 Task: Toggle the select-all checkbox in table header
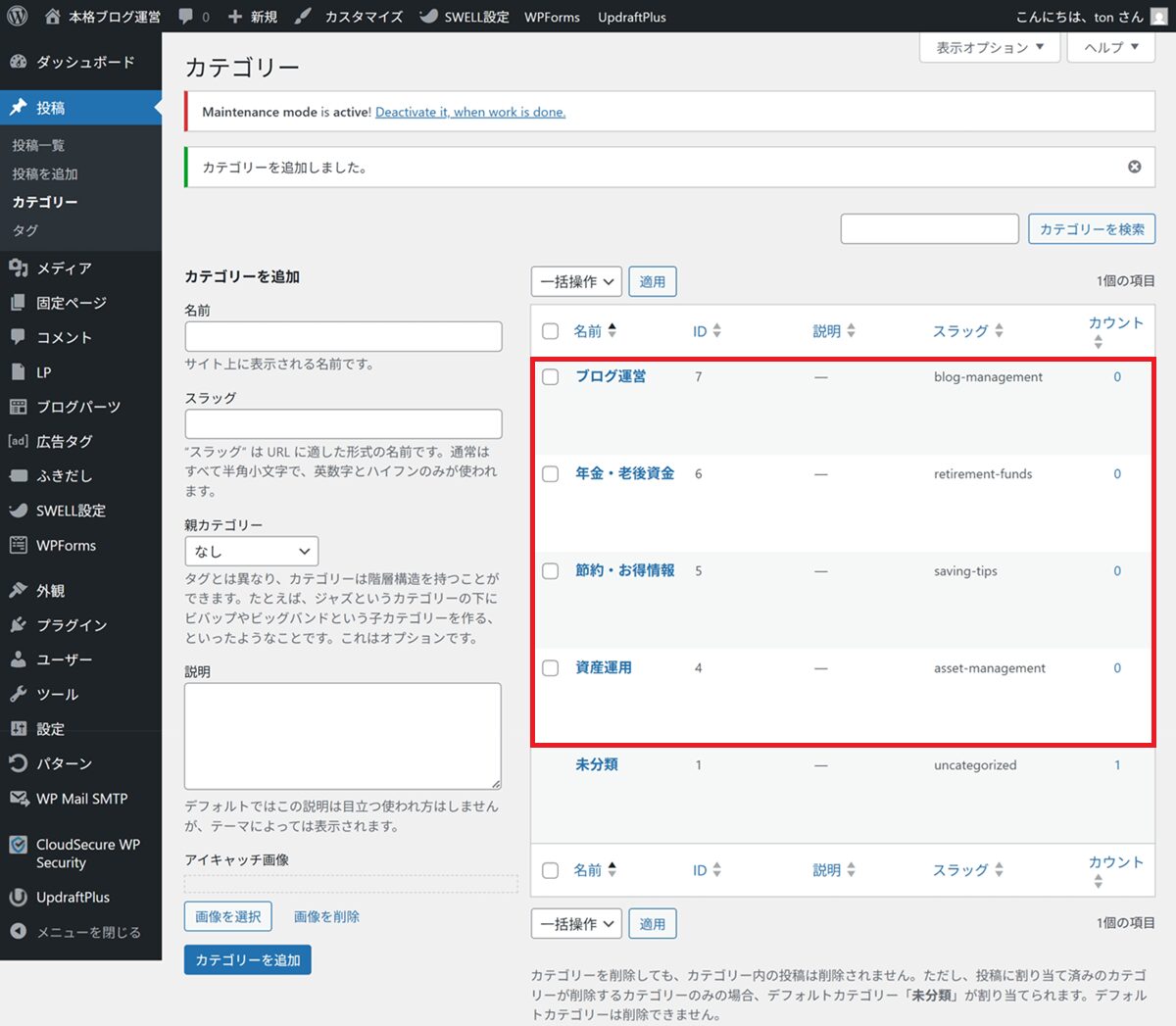click(551, 331)
